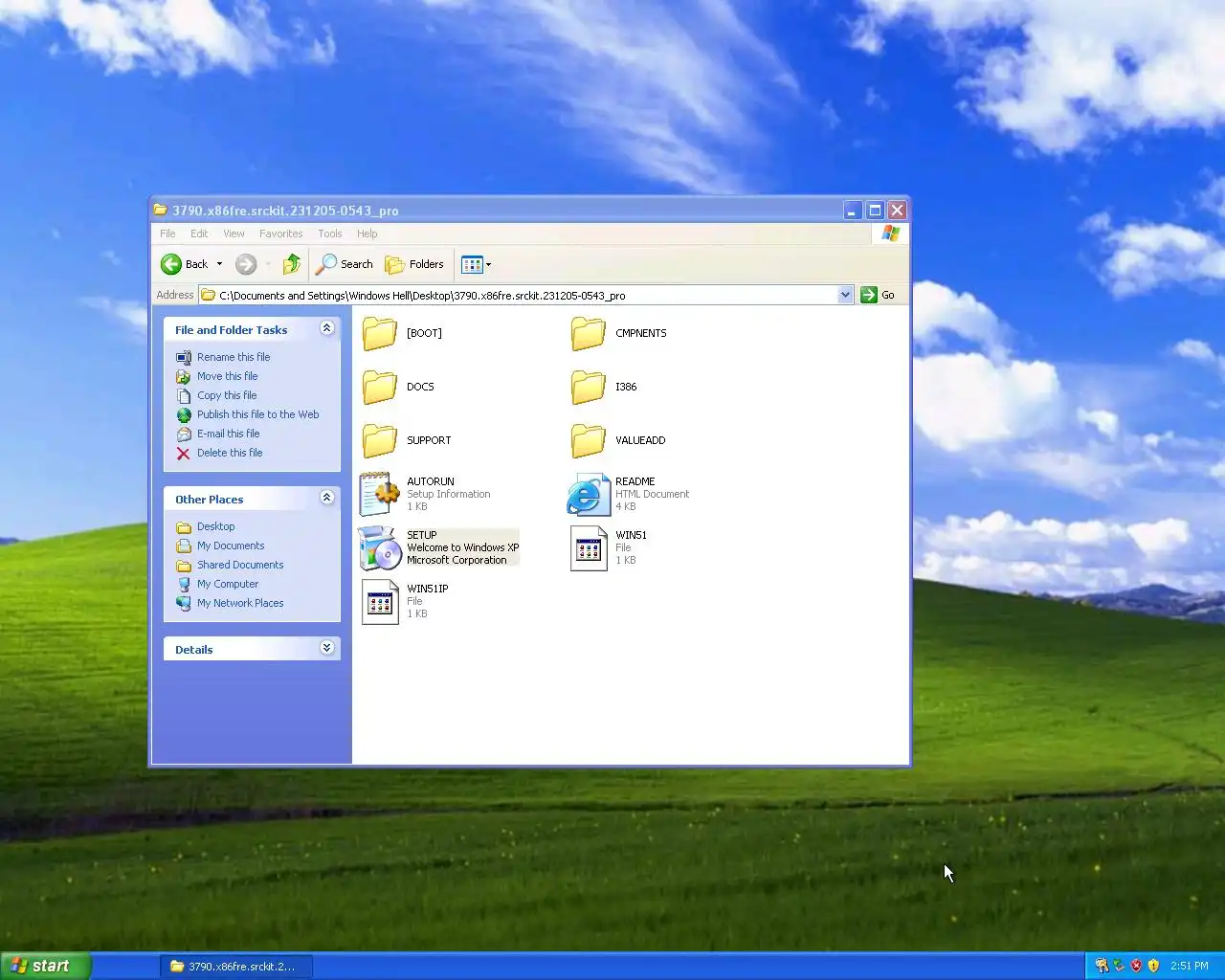Click the Forward arrow button
The height and width of the screenshot is (980, 1225).
[x=246, y=264]
